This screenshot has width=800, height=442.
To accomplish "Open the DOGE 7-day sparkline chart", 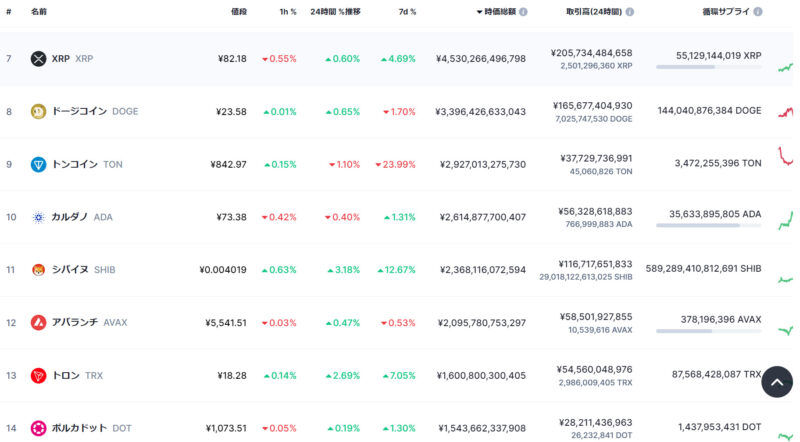I will (785, 112).
